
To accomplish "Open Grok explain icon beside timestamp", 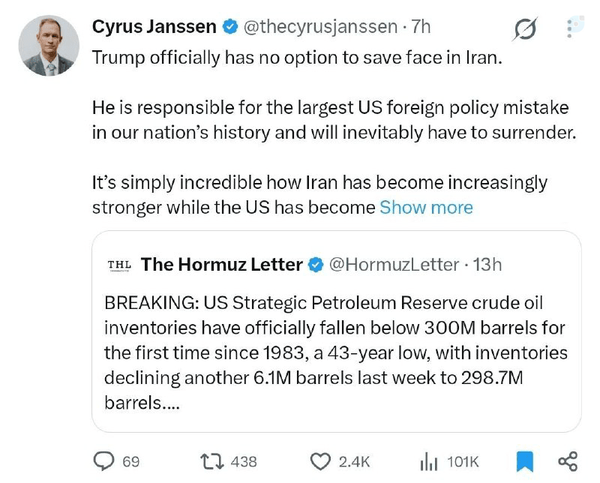I will pyautogui.click(x=525, y=29).
